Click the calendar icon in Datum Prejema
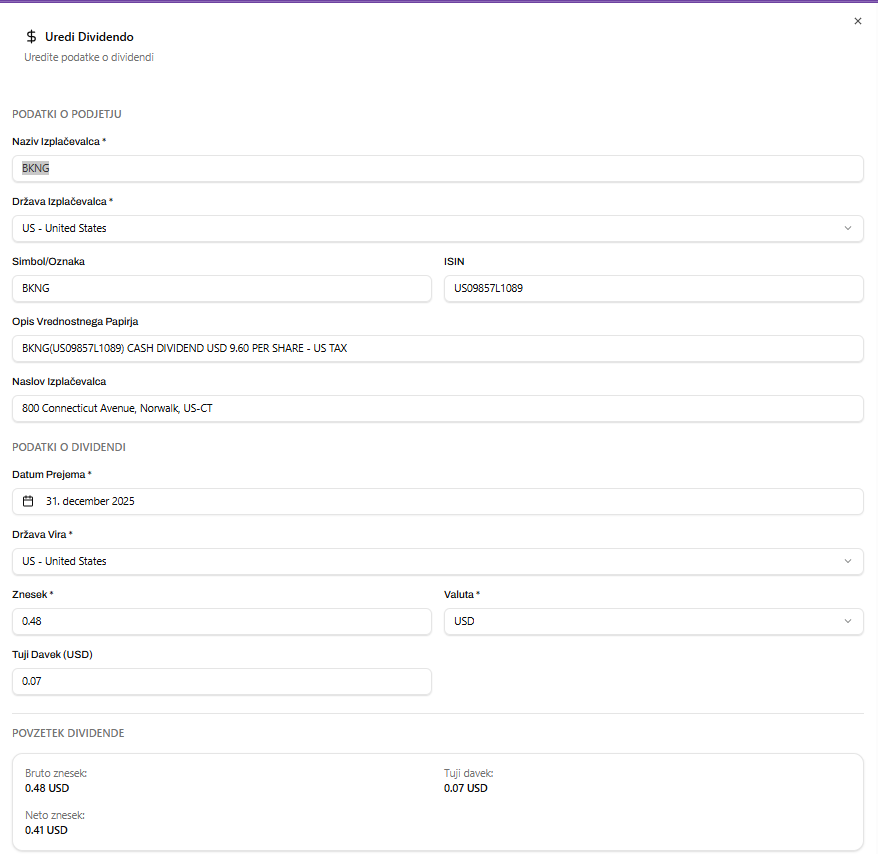Image resolution: width=878 pixels, height=854 pixels. 28,501
